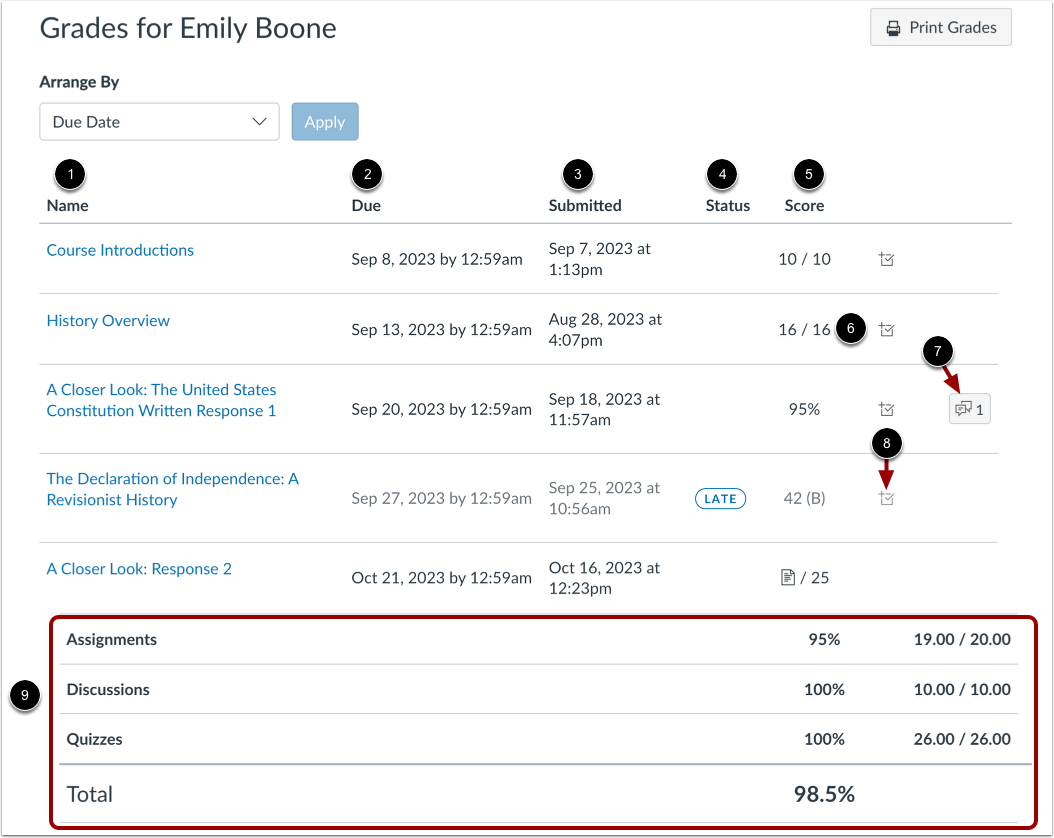Click the due date Sep 8, 2023 by 12:59am
1054x838 pixels.
(x=437, y=259)
